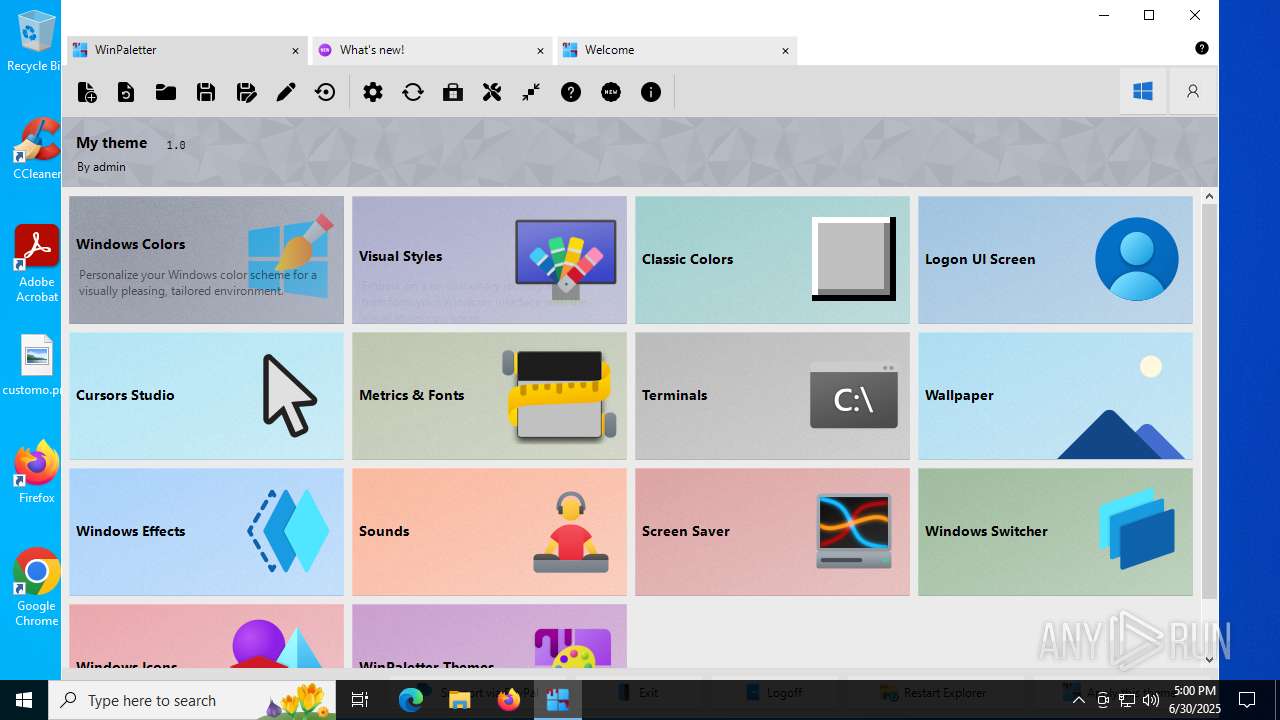Click the Windows logo button at top right

[x=1143, y=91]
